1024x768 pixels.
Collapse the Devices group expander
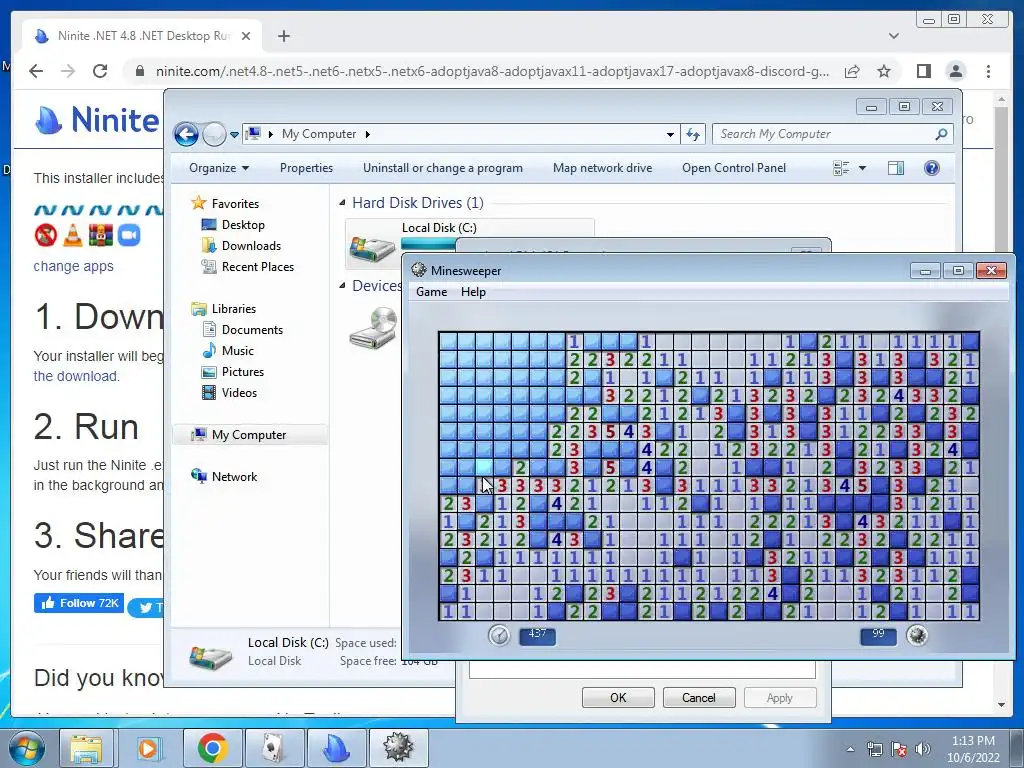[342, 285]
